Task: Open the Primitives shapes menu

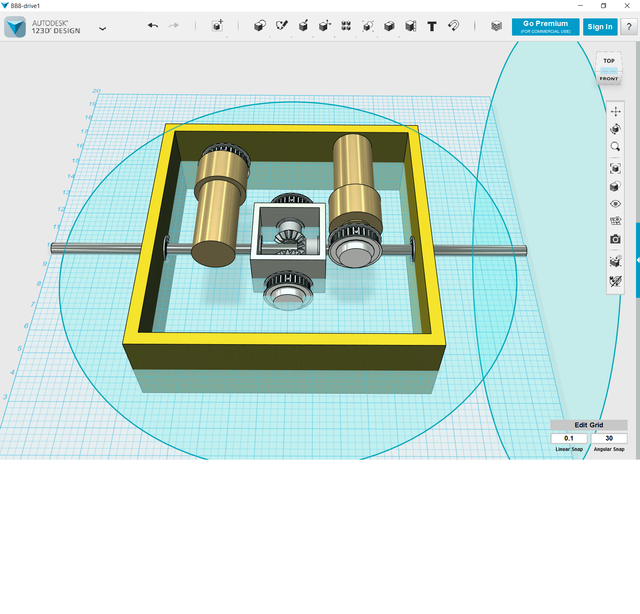Action: click(260, 26)
